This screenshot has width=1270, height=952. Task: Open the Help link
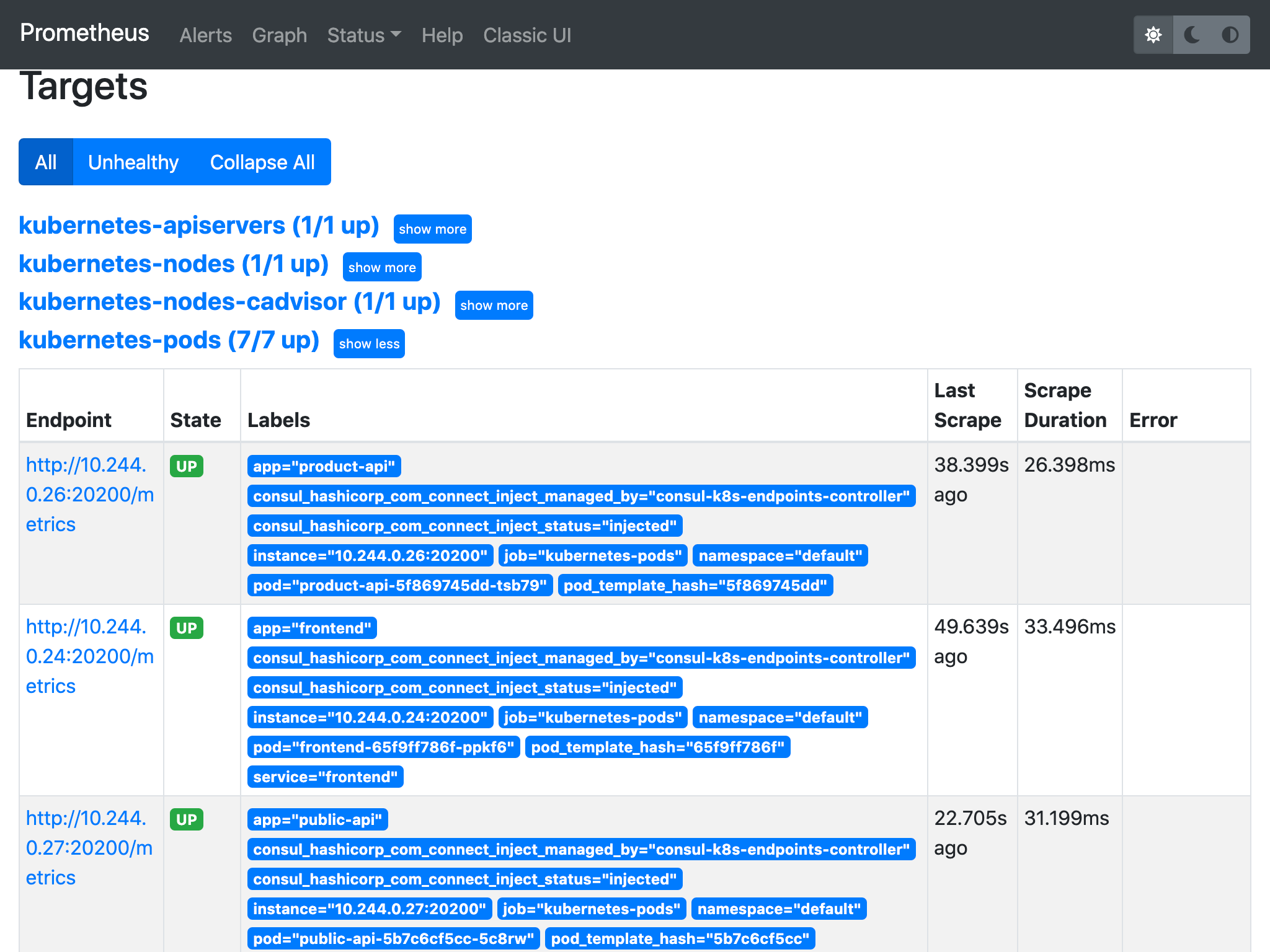(442, 35)
